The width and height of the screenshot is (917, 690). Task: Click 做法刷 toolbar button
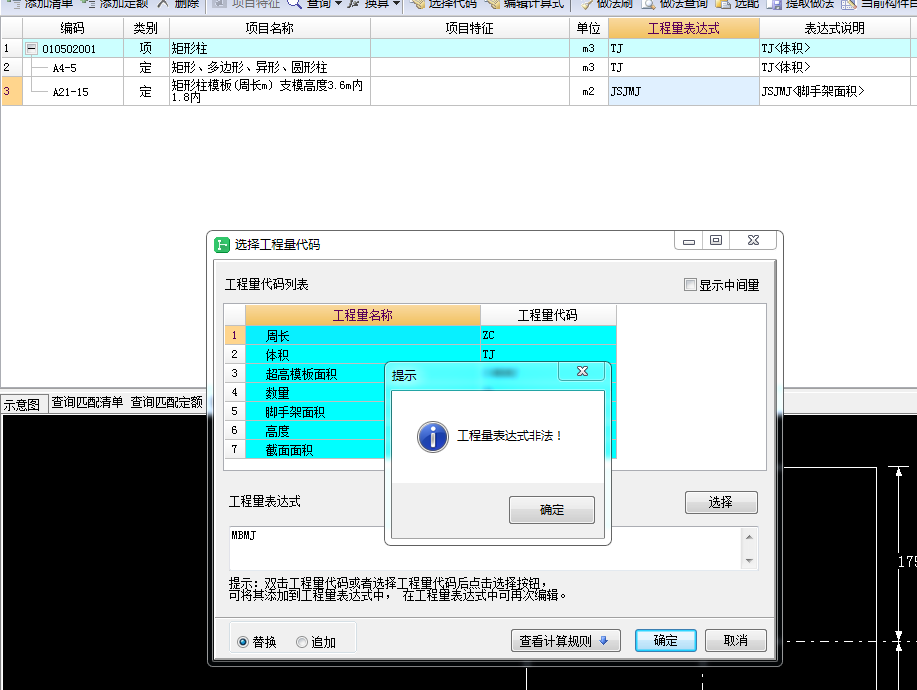click(x=606, y=4)
